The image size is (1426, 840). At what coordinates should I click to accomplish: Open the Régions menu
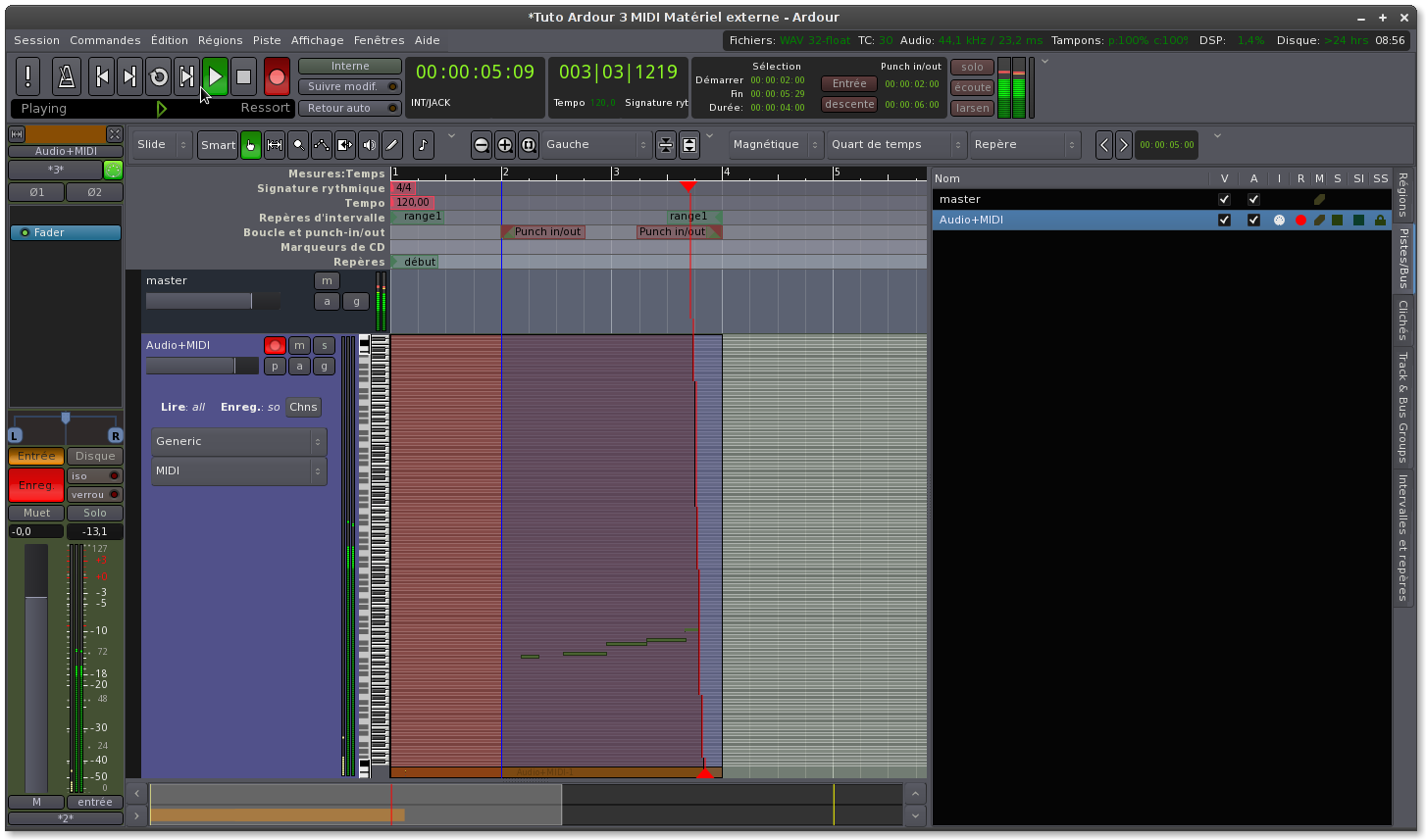[220, 40]
